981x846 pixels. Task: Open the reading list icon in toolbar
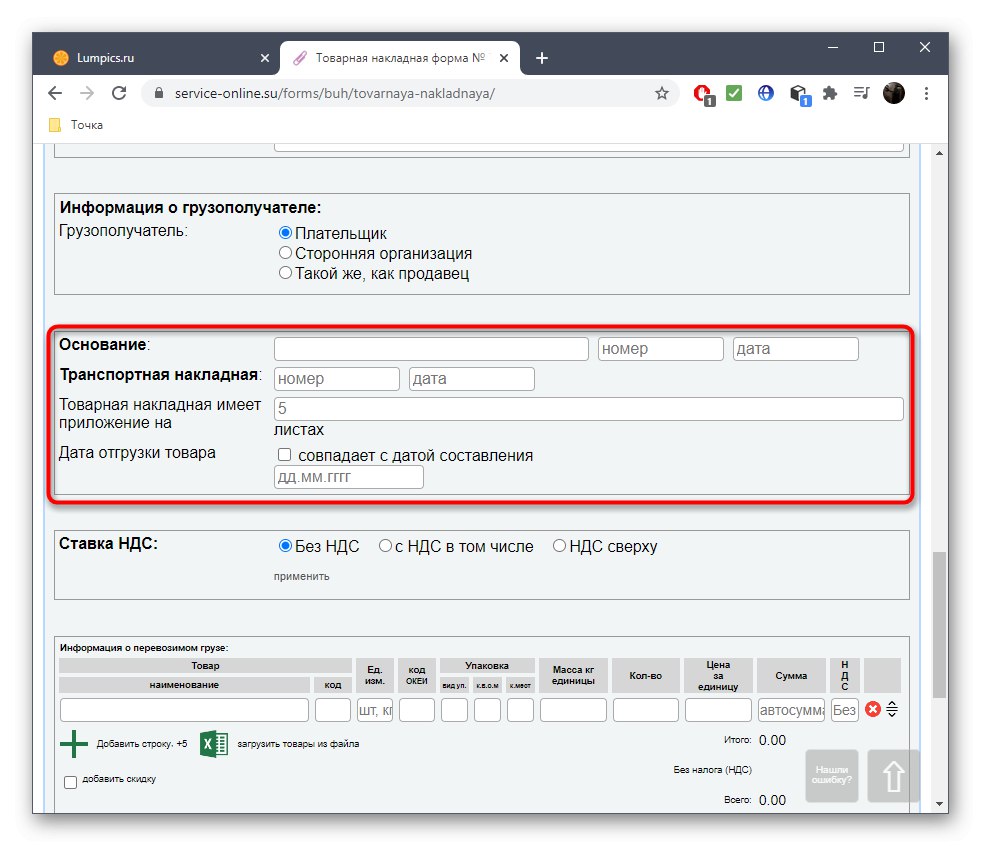[x=861, y=92]
